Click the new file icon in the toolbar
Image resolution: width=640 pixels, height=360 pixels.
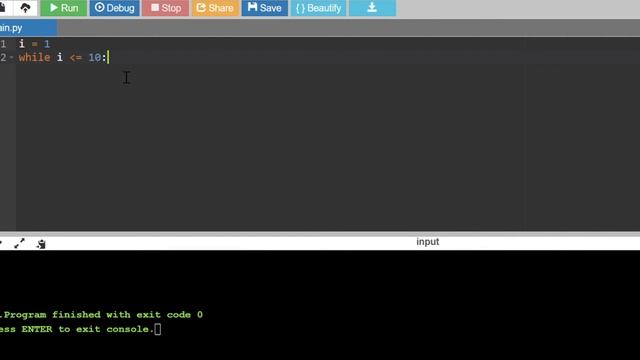(x=3, y=8)
